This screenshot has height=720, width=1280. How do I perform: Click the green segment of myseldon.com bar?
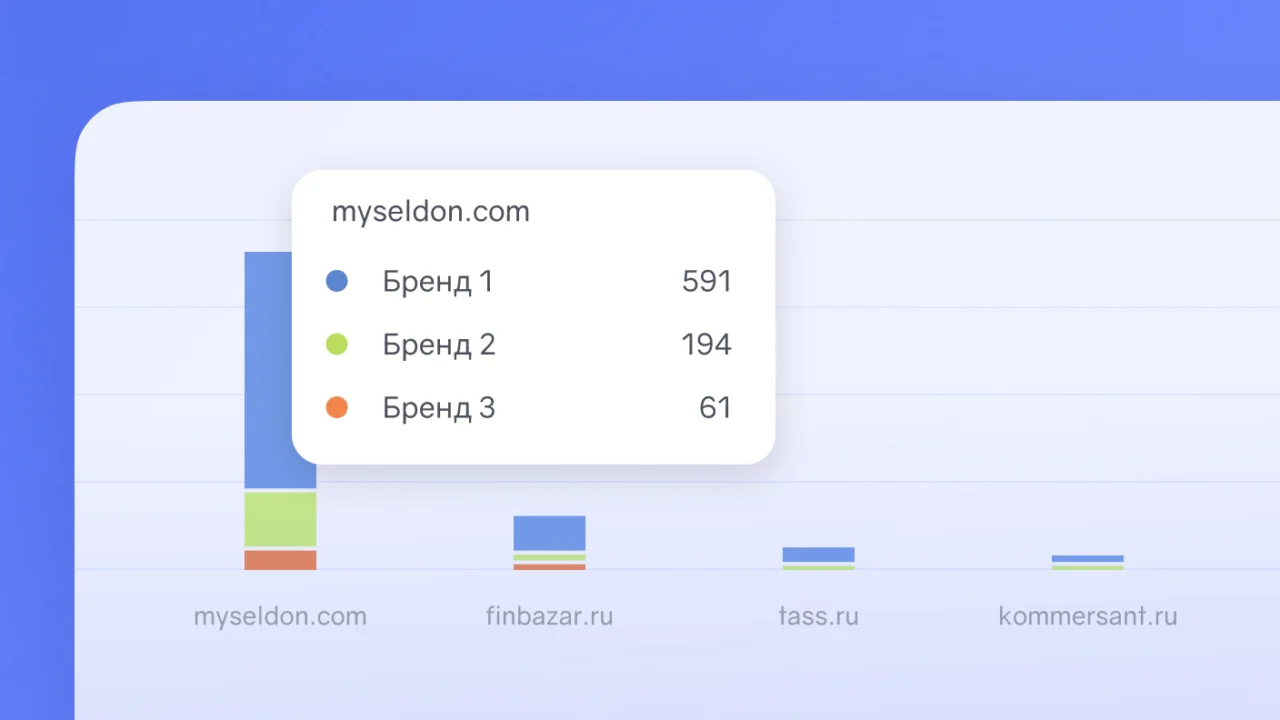[x=280, y=519]
